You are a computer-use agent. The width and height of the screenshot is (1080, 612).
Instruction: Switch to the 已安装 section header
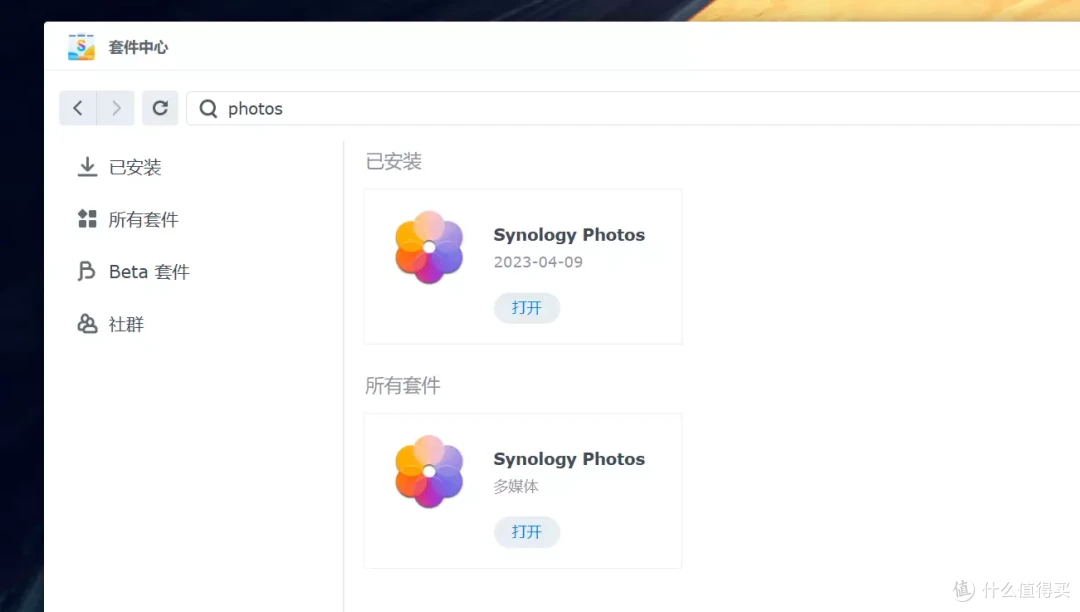[x=393, y=161]
